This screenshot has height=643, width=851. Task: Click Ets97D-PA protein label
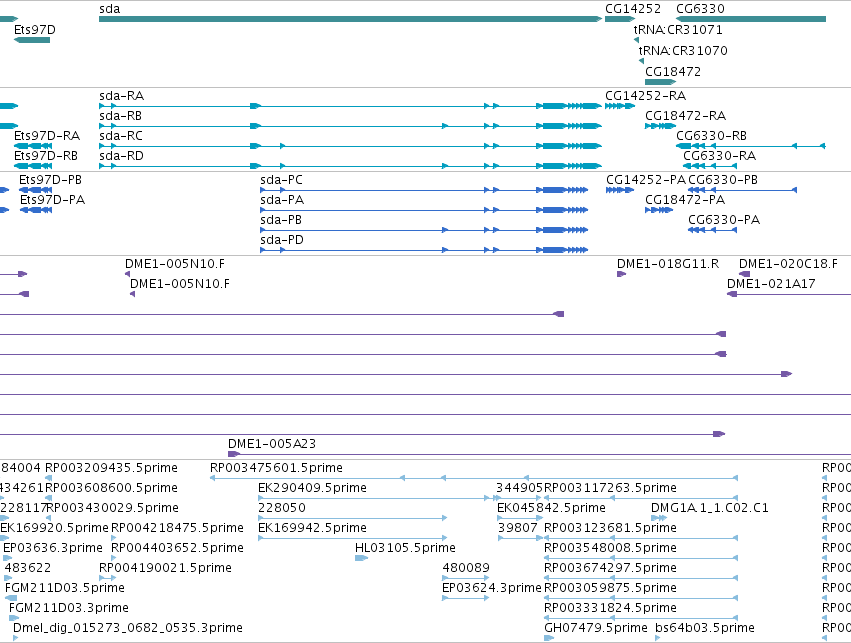click(53, 200)
